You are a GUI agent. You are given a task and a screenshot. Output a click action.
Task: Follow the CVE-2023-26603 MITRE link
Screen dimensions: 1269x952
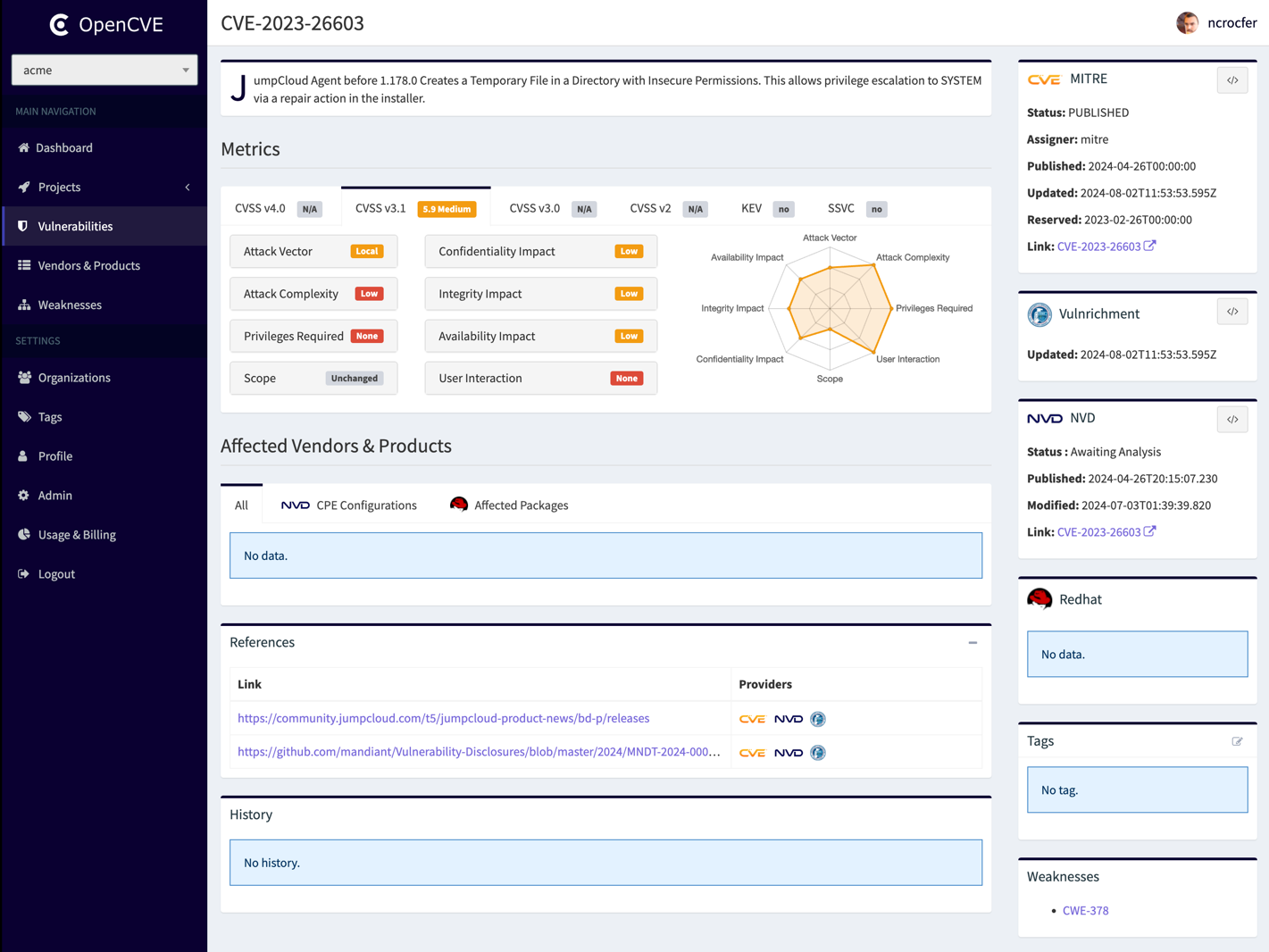(1099, 246)
